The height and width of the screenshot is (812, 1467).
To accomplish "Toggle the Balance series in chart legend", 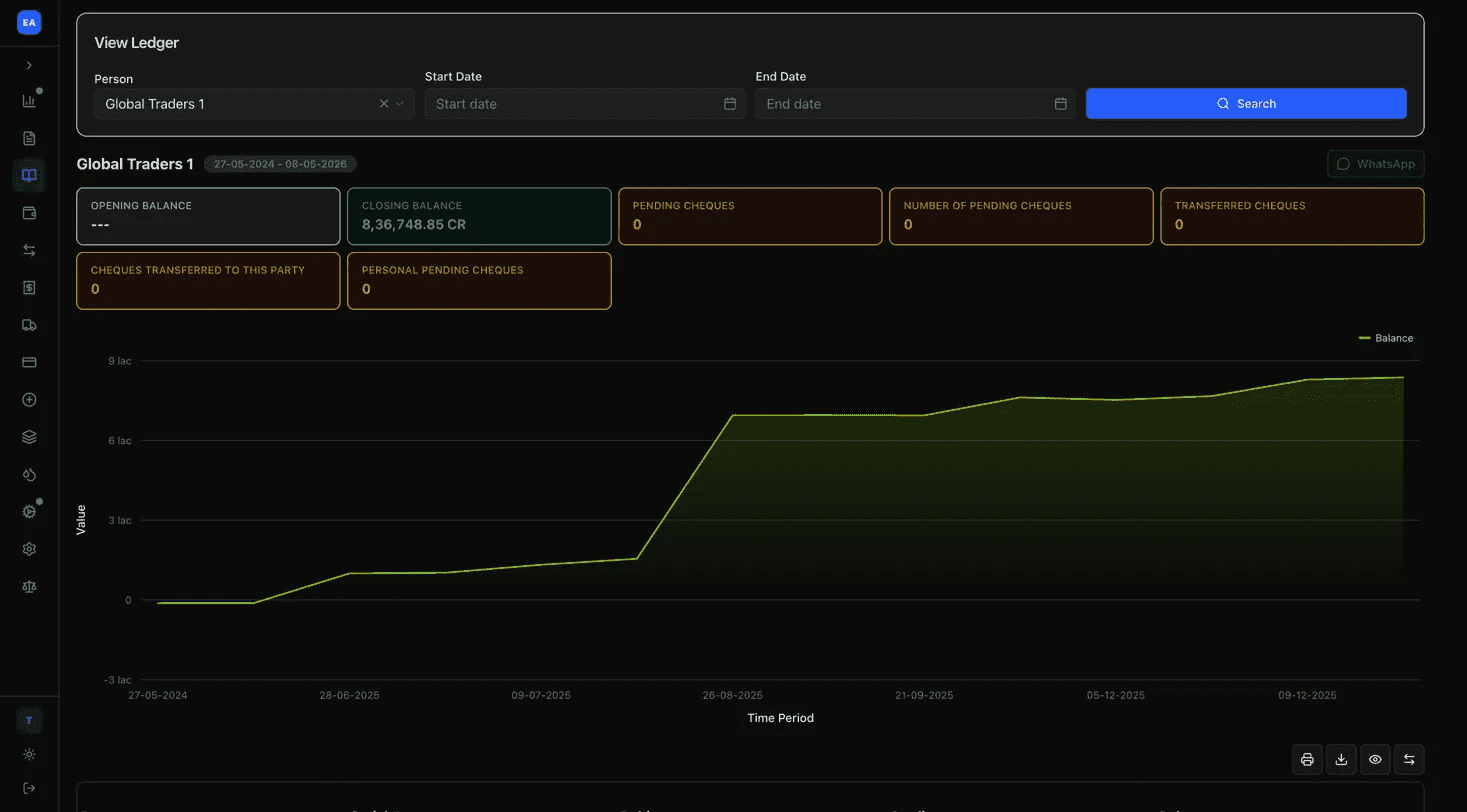I will (1386, 338).
